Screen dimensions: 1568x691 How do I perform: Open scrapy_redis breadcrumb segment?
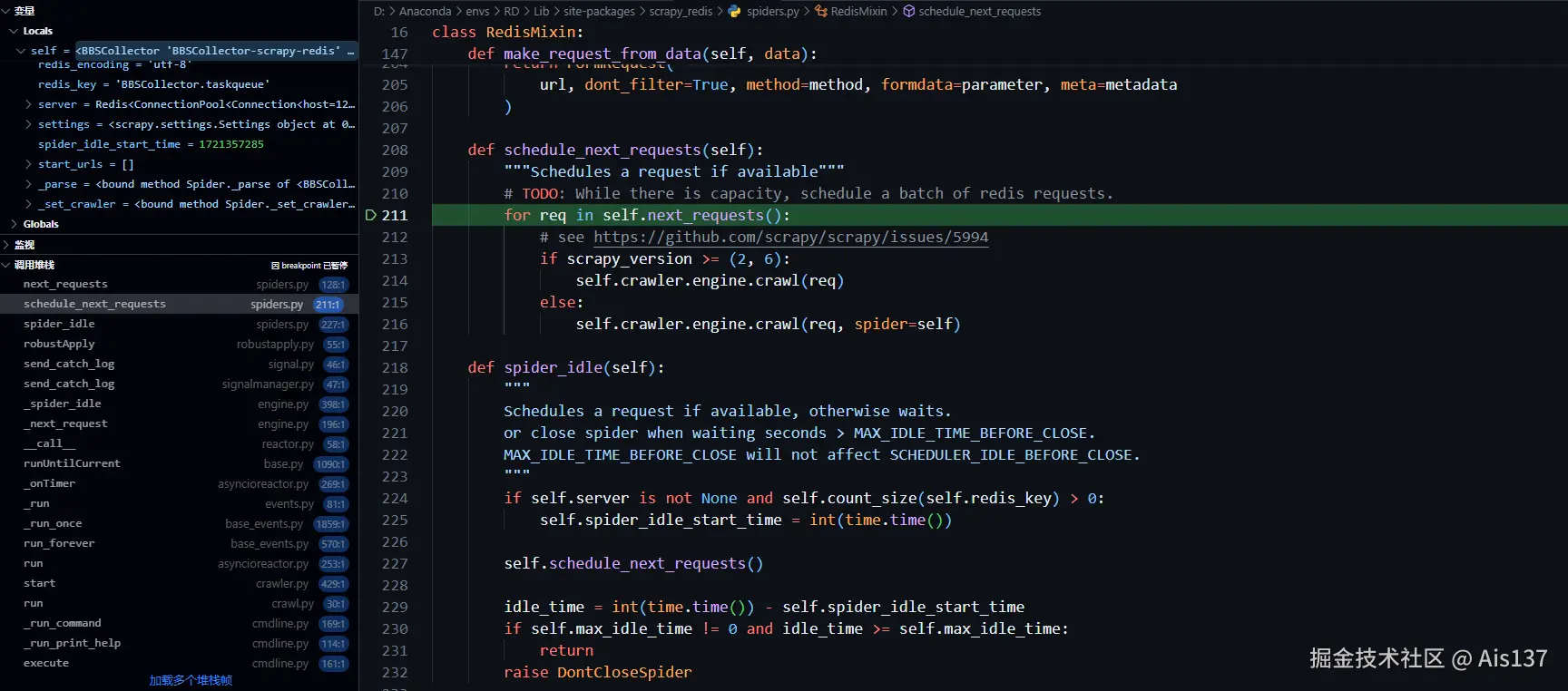[x=681, y=11]
